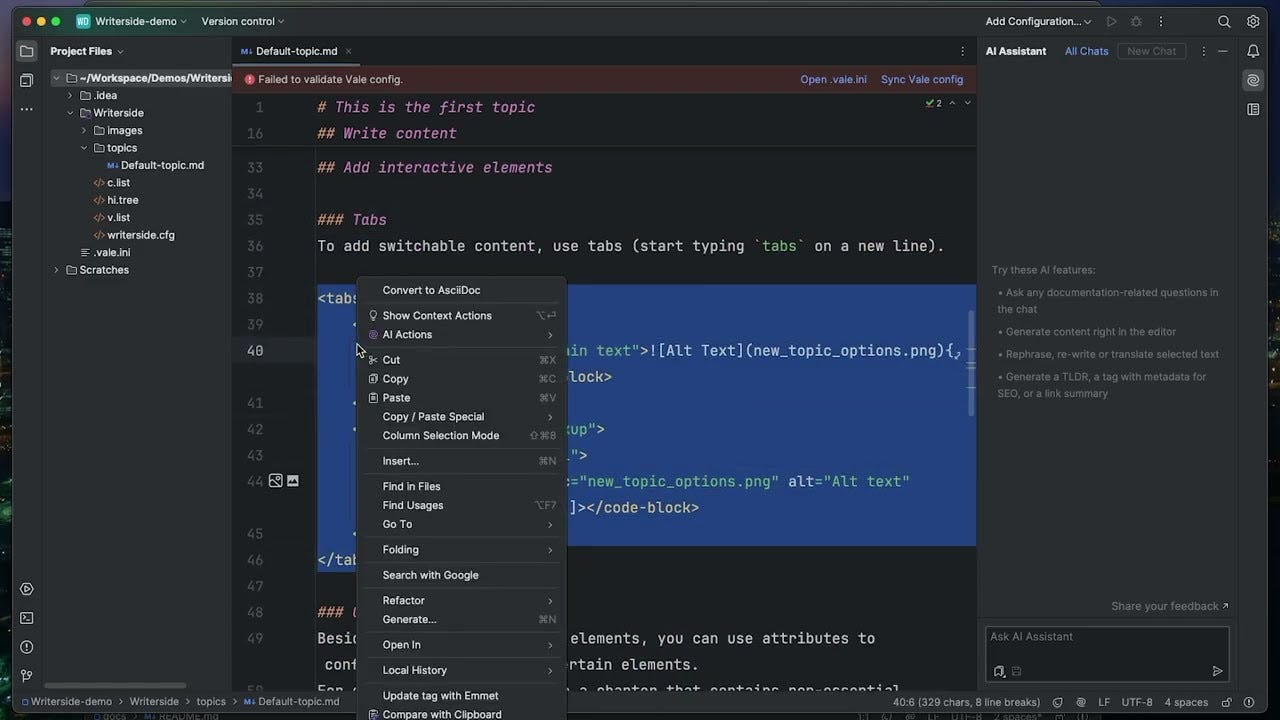Open the Notifications bell icon
Viewport: 1280px width, 720px height.
1253,51
